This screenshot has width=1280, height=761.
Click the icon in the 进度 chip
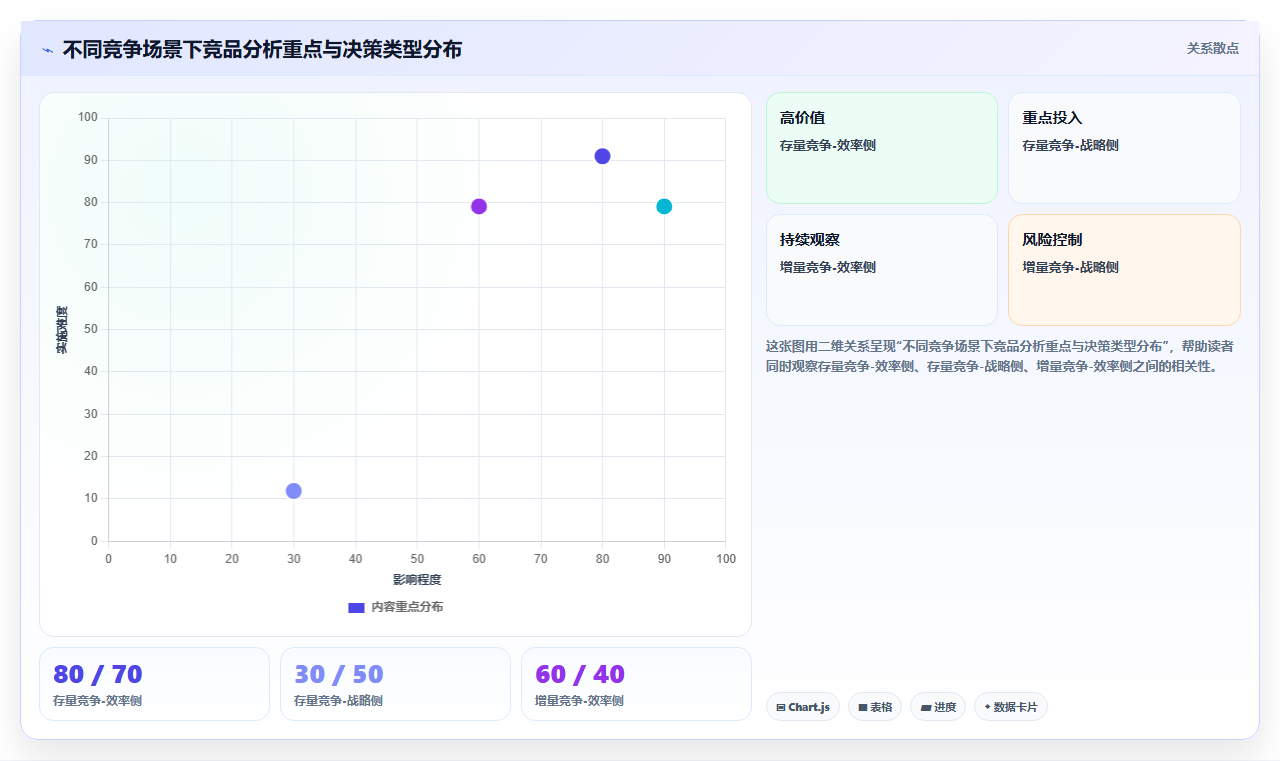pos(926,708)
